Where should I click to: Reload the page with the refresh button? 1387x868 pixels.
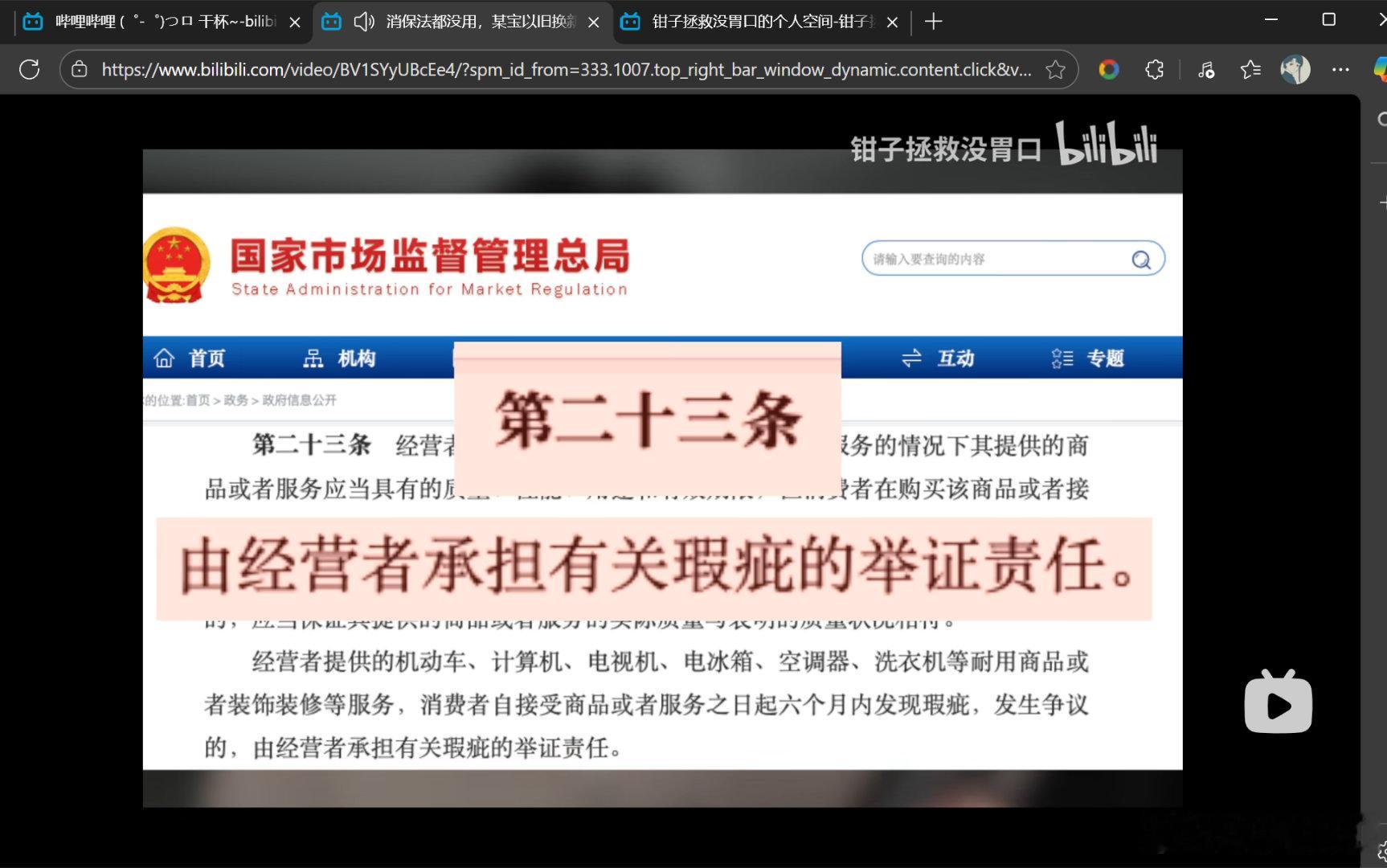coord(30,70)
